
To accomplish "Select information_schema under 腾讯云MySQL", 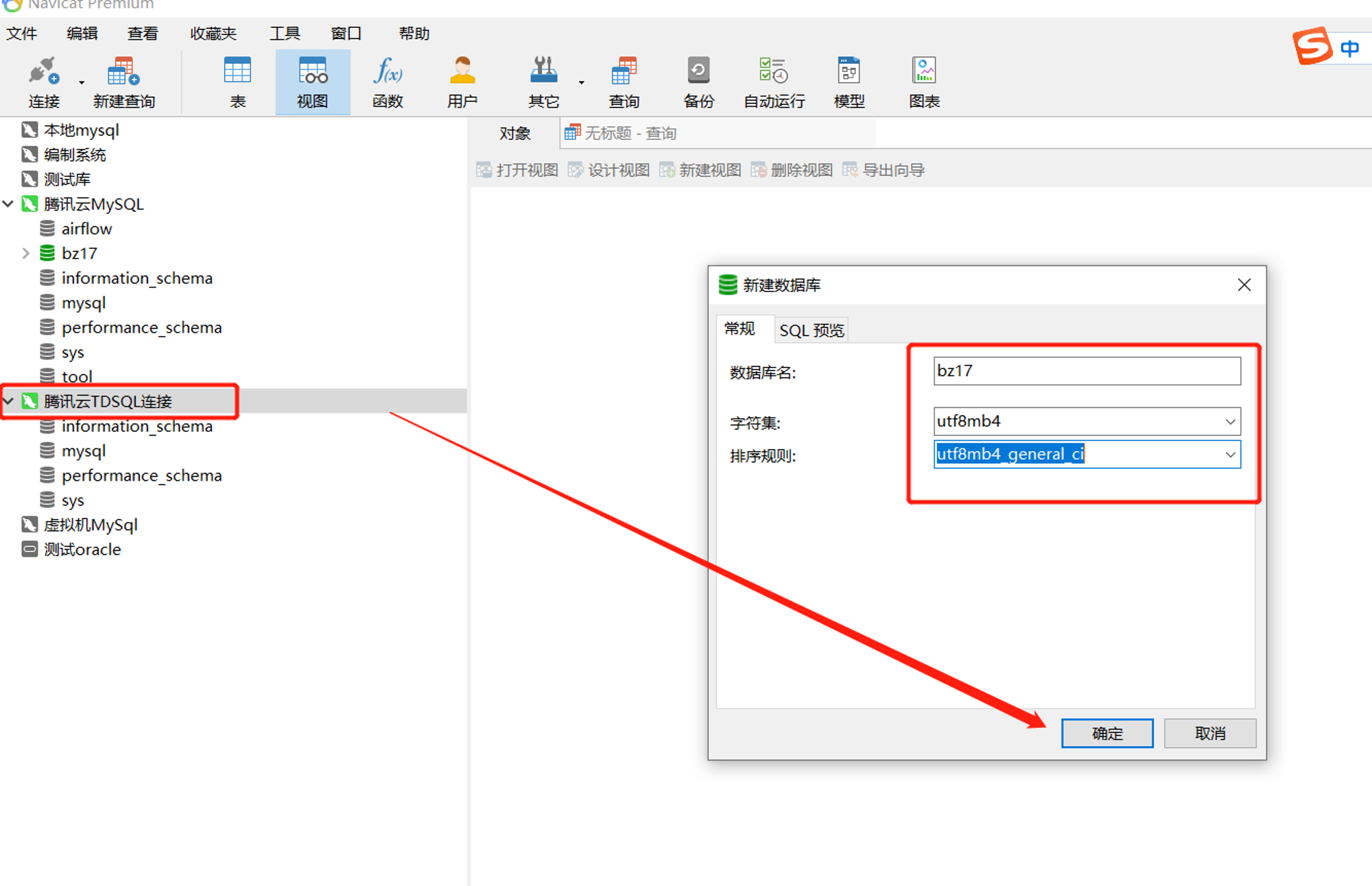I will tap(137, 278).
